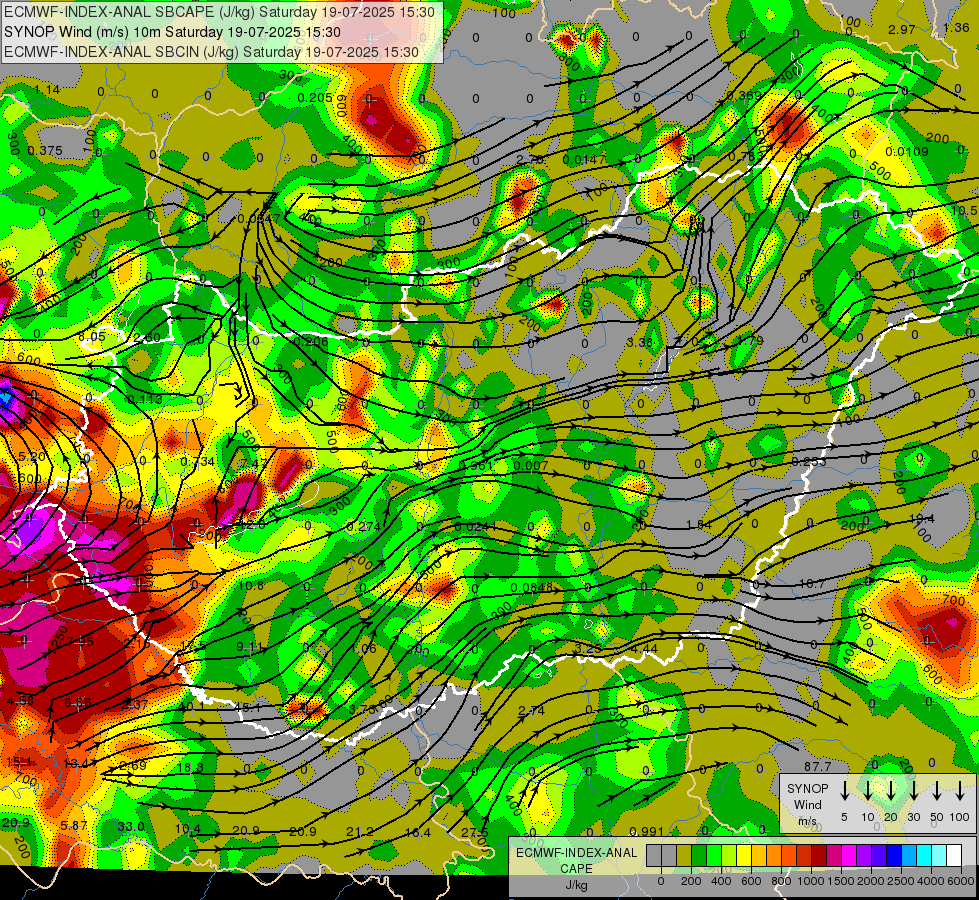Click the SBCIN title line in header box
Viewport: 979px width, 900px height.
point(211,52)
